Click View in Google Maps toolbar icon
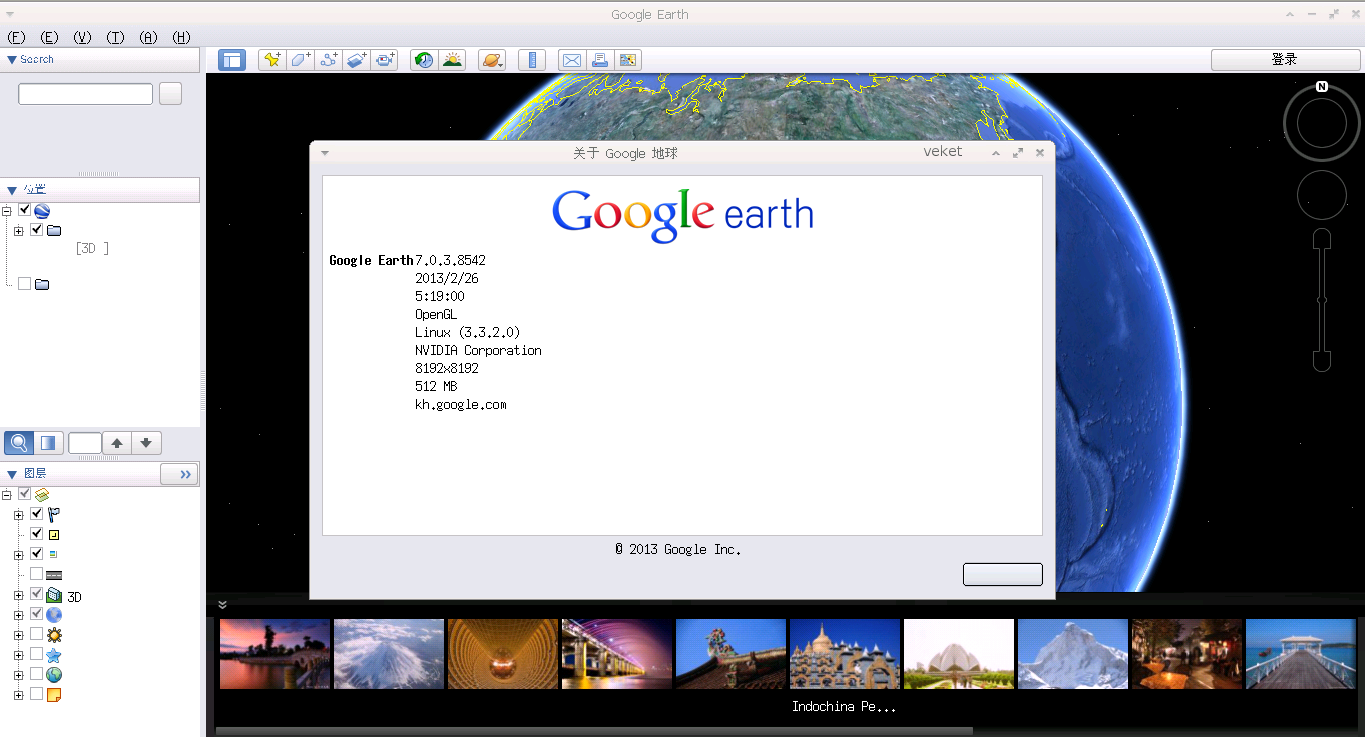 tap(628, 60)
